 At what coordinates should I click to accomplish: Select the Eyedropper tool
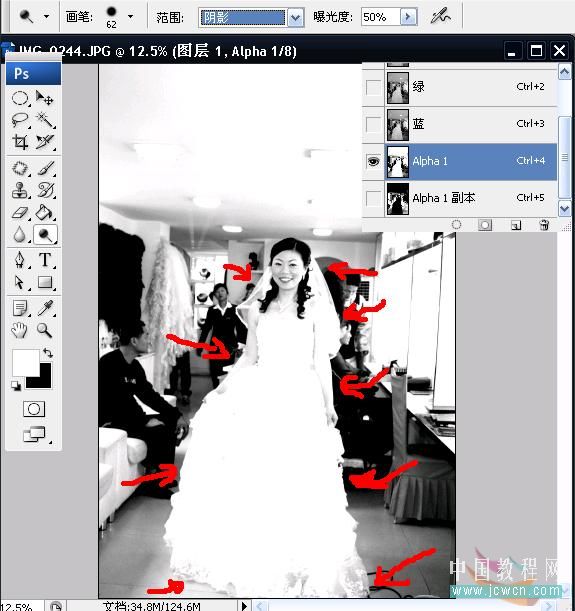click(45, 308)
